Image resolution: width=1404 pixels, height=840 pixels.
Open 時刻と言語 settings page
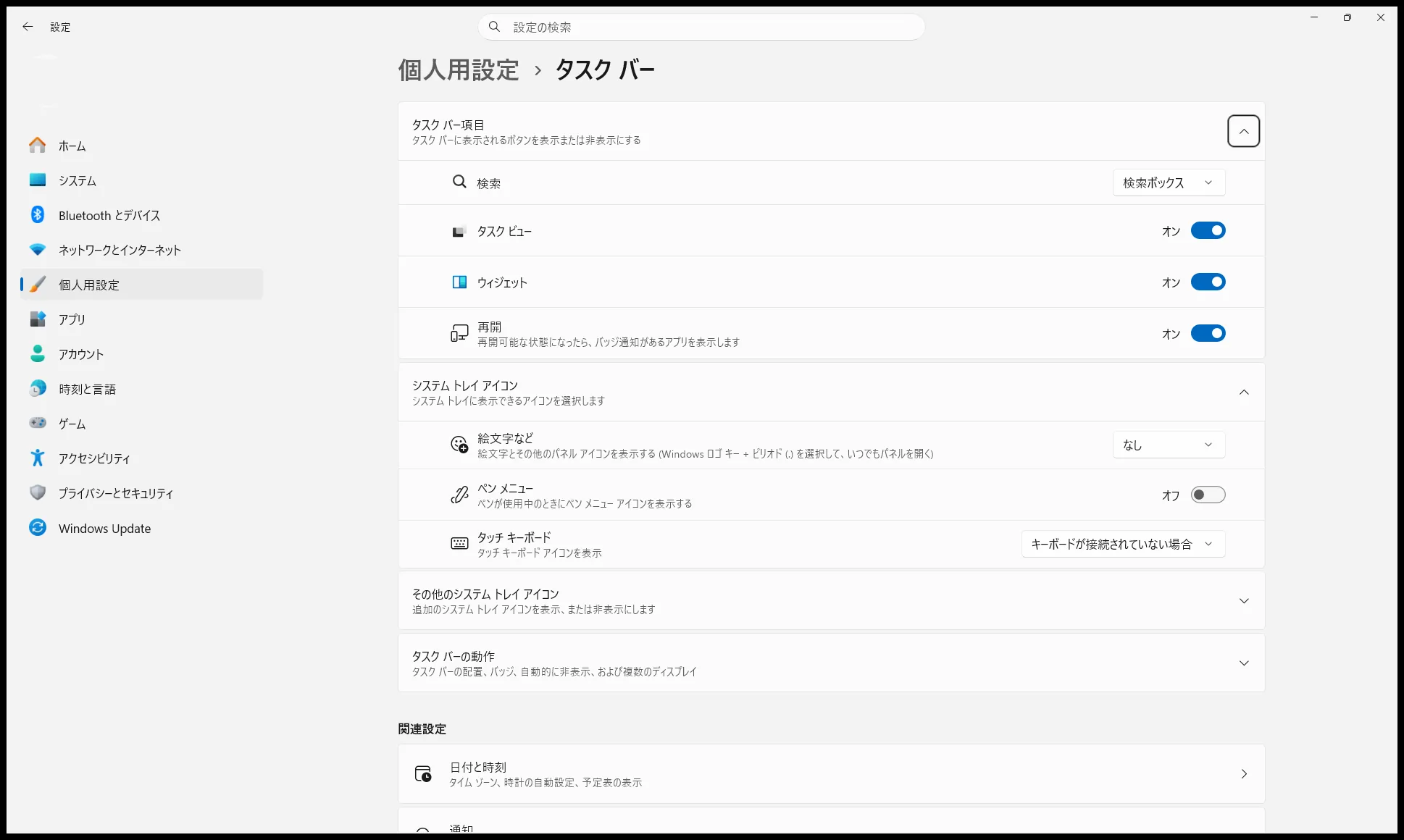(x=141, y=389)
